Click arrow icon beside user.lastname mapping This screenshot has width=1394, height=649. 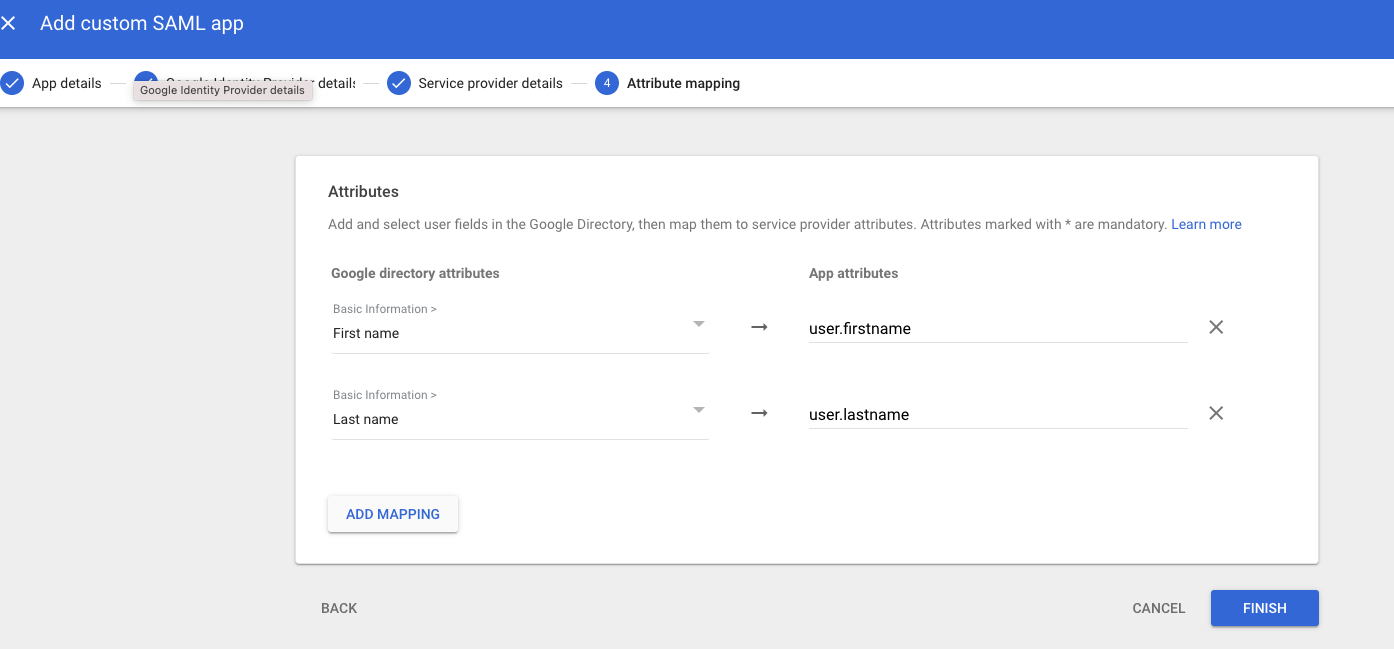pyautogui.click(x=759, y=413)
